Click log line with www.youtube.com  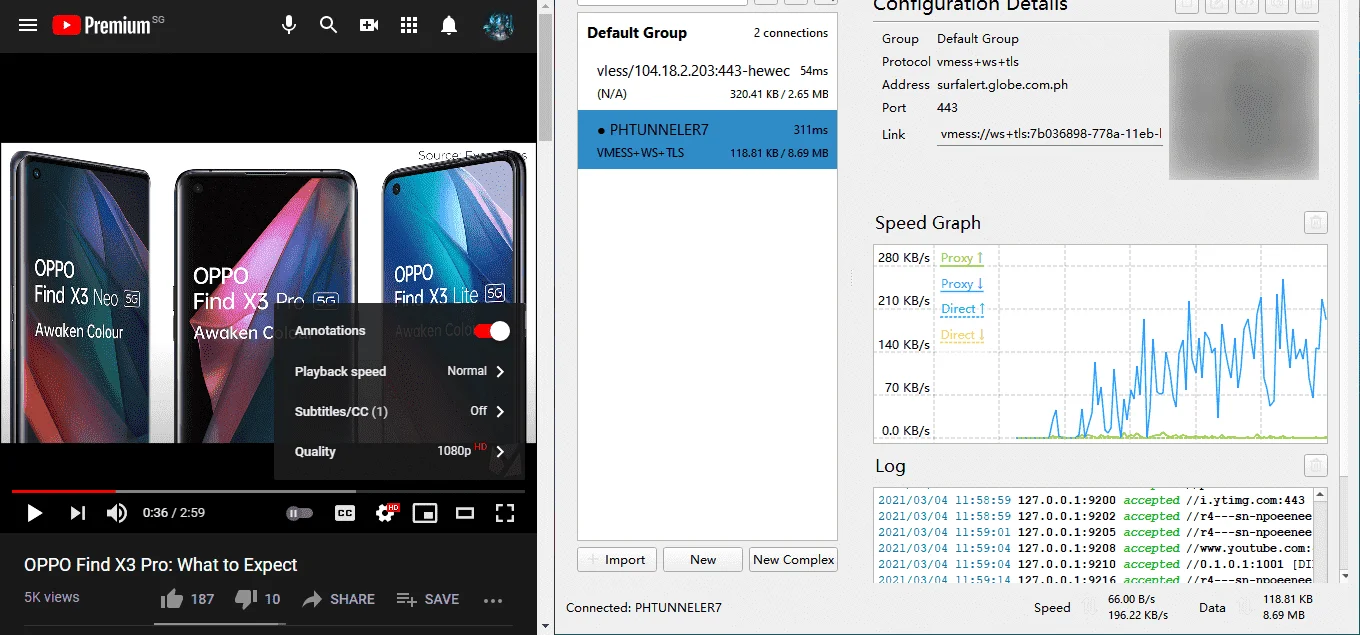pyautogui.click(x=1094, y=548)
